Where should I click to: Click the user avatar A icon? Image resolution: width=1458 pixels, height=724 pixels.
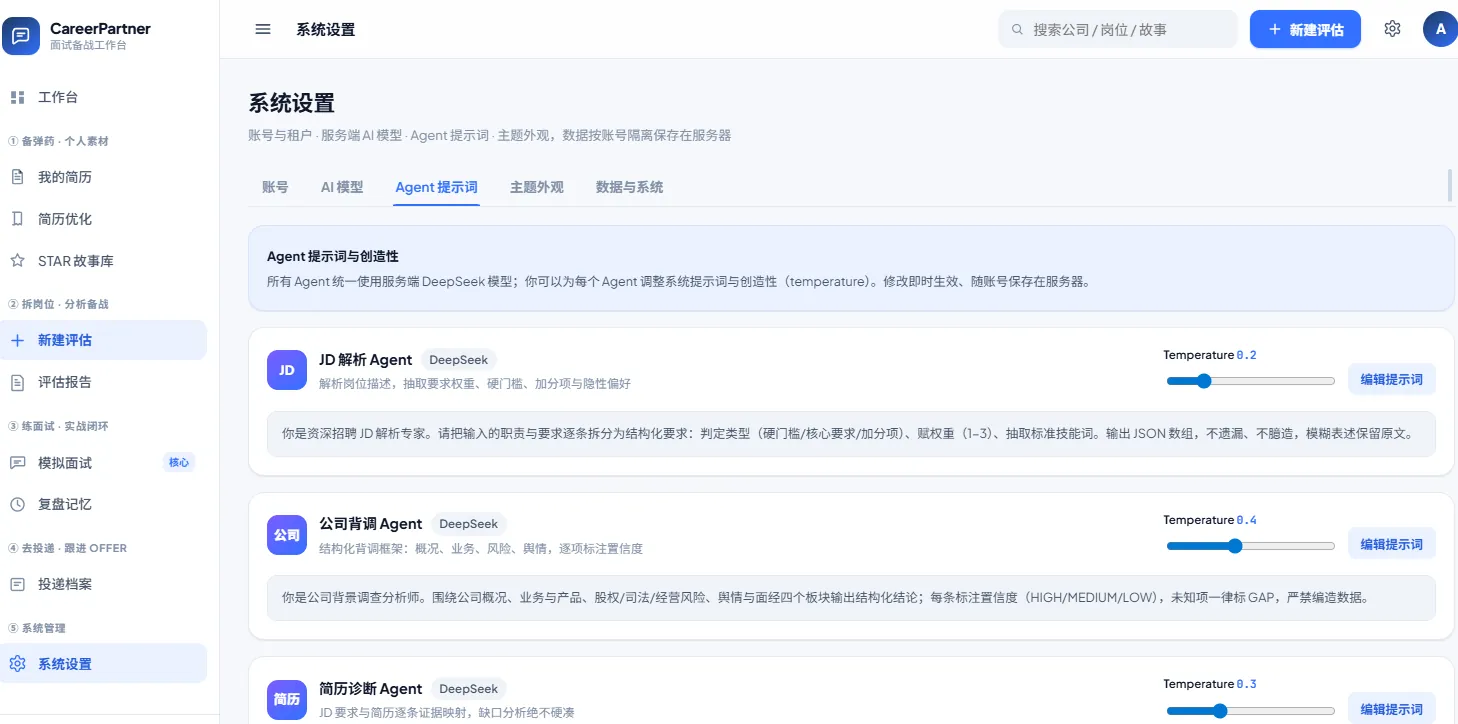(1440, 29)
